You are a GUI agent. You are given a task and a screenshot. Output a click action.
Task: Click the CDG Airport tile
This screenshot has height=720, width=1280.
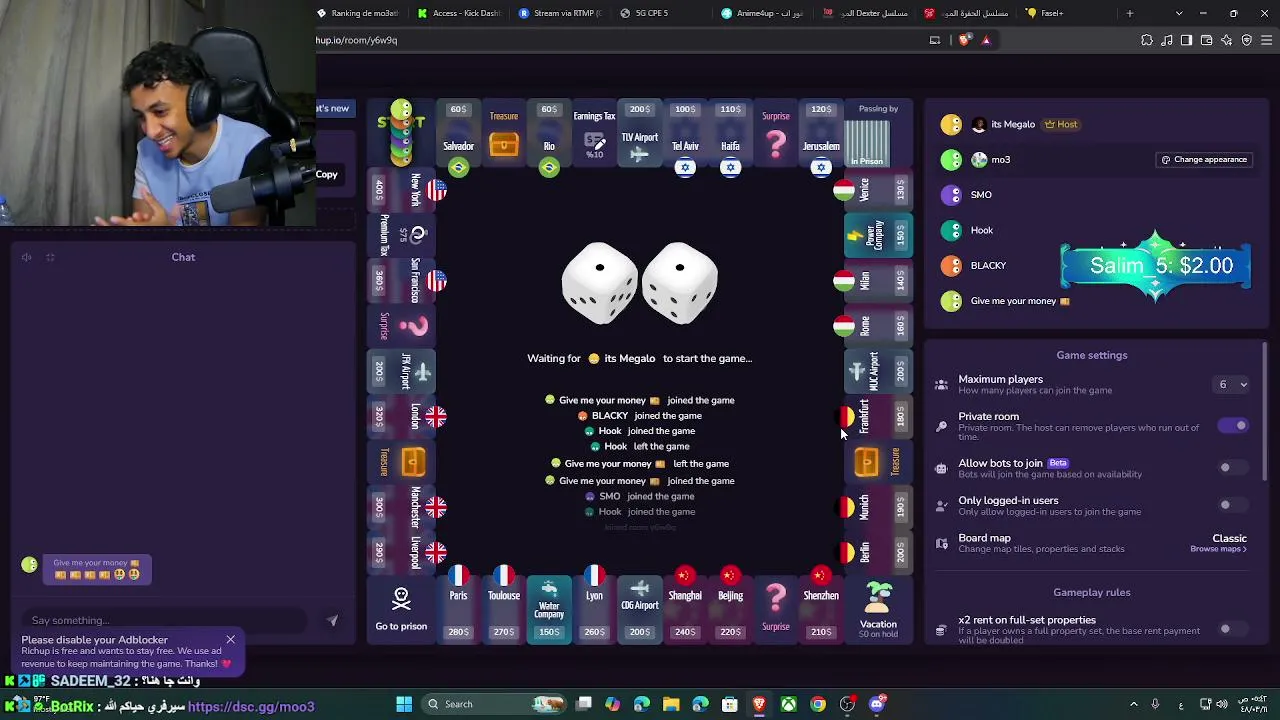(640, 609)
